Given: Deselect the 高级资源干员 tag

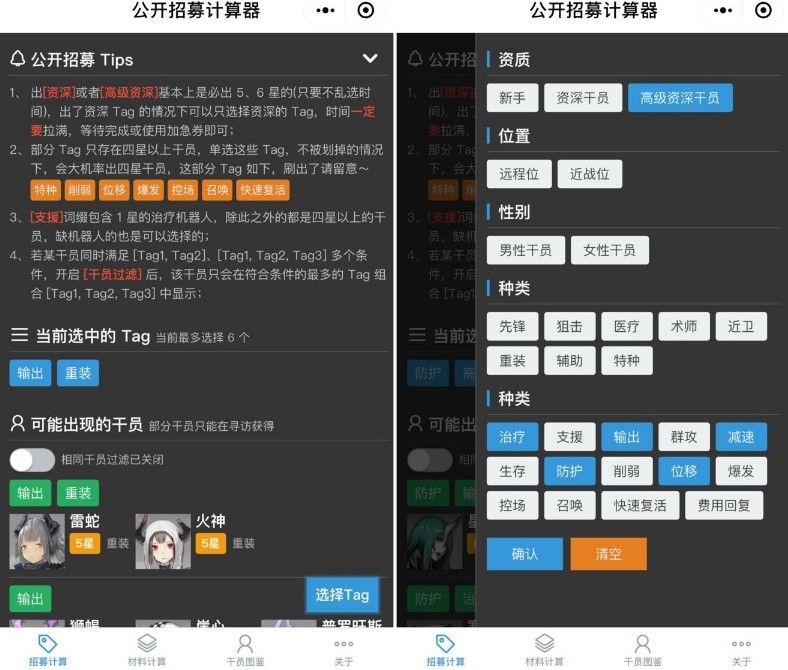Looking at the screenshot, I should click(x=679, y=98).
